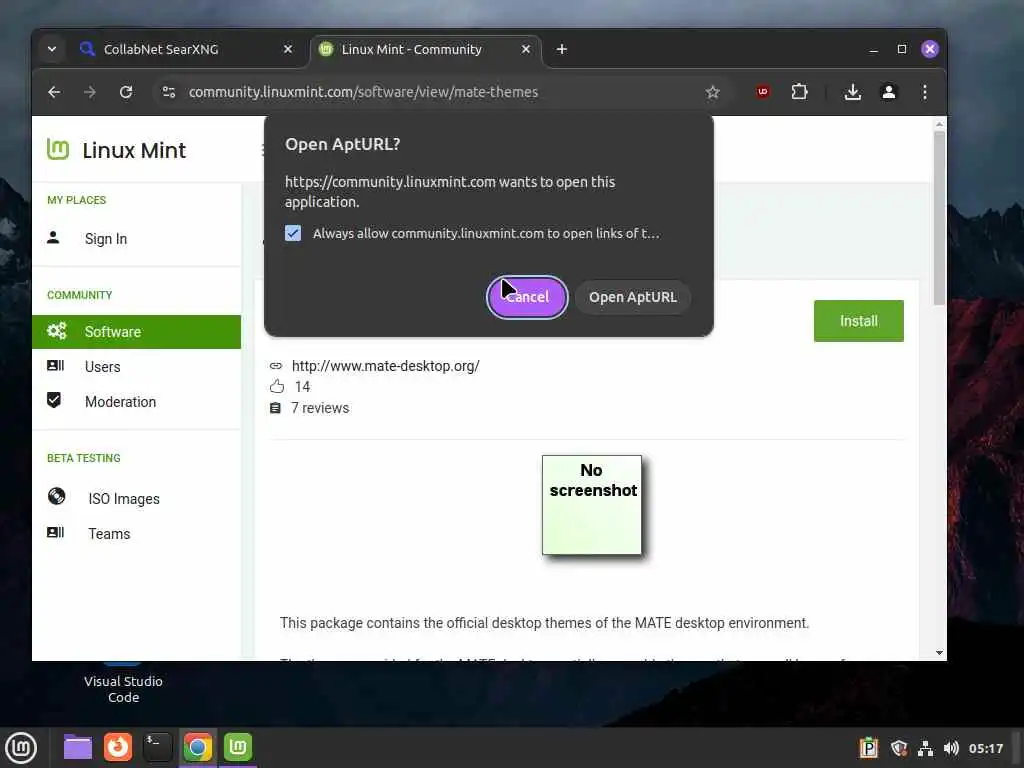Open the clipboard tray icon
1024x768 pixels.
point(869,748)
